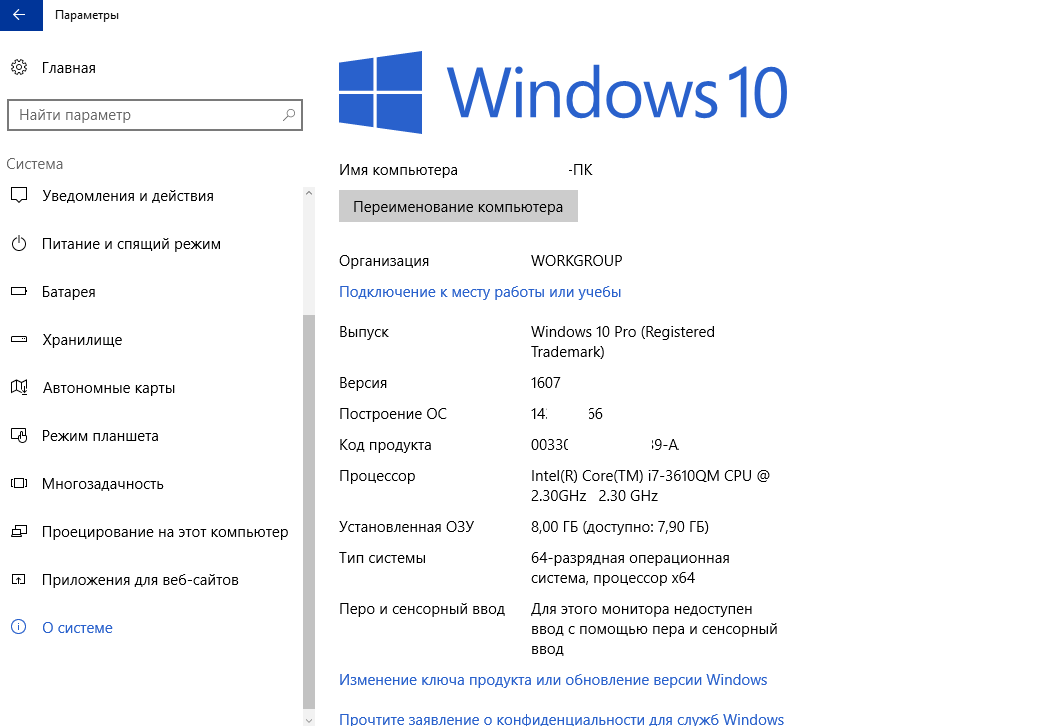Click the Режим планшета tablet icon
This screenshot has width=1045, height=726.
coord(18,436)
